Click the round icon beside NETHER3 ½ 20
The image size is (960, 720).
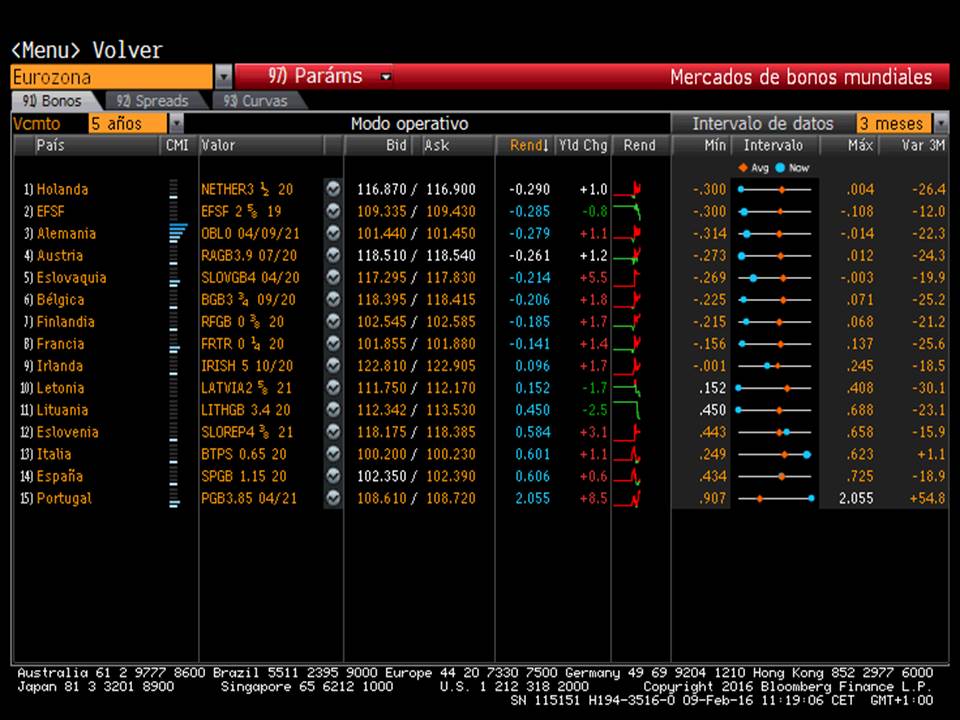click(x=333, y=189)
